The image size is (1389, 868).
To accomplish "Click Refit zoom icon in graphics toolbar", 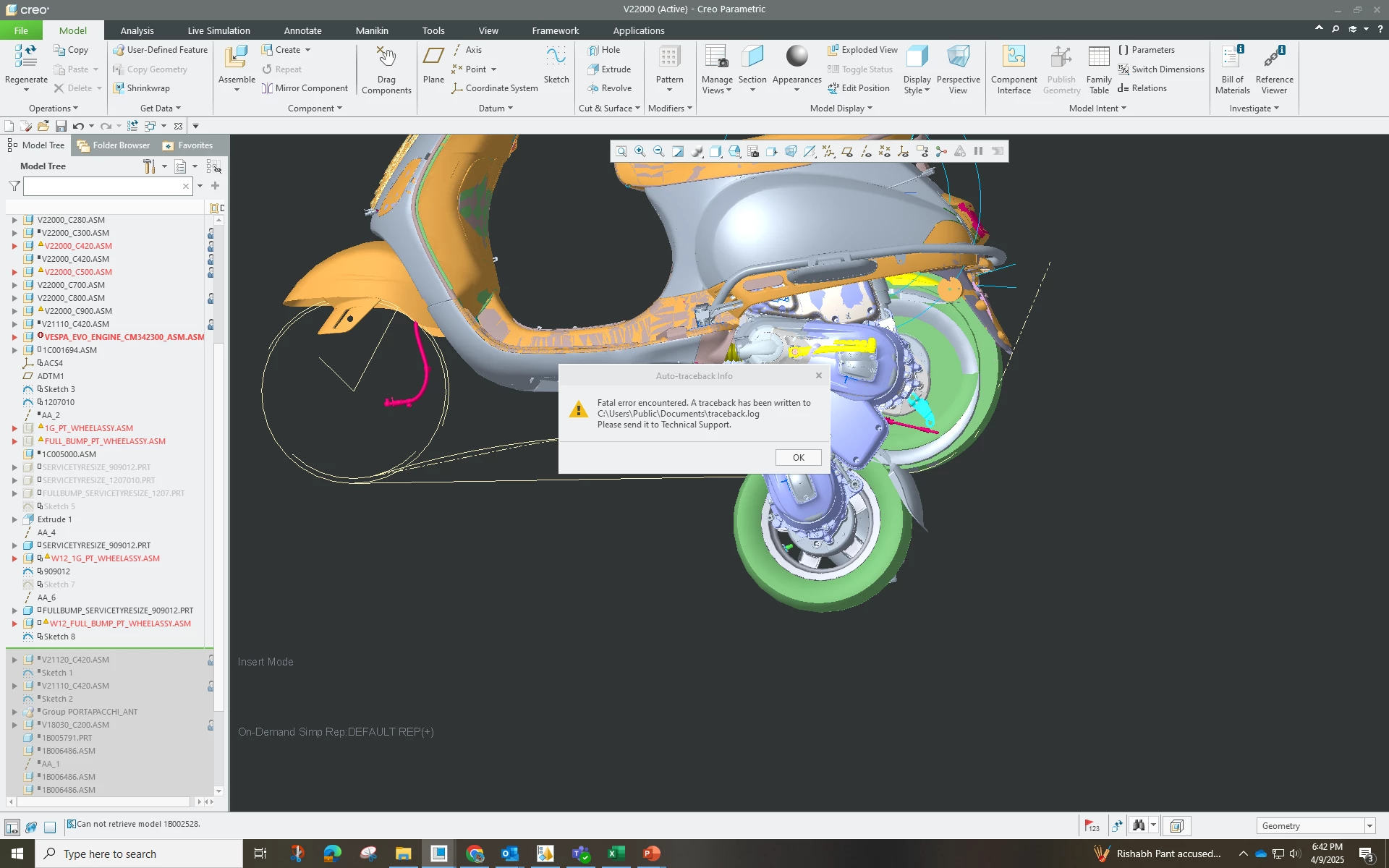I will coord(621,152).
